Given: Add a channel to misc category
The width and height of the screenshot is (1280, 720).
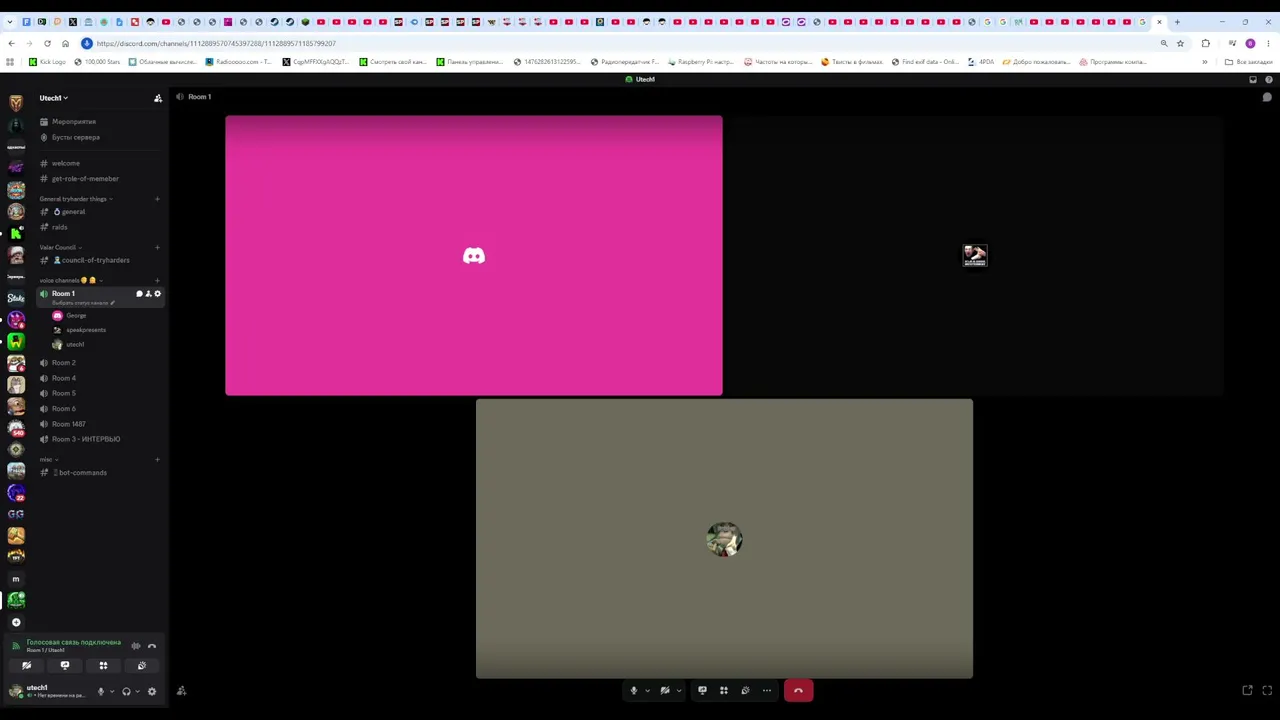Looking at the screenshot, I should 157,459.
